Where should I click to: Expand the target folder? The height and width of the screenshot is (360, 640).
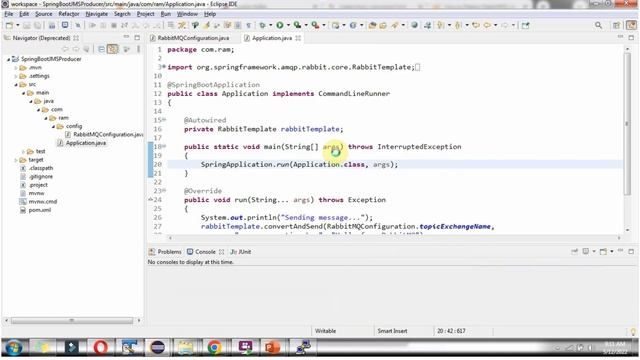click(16, 160)
